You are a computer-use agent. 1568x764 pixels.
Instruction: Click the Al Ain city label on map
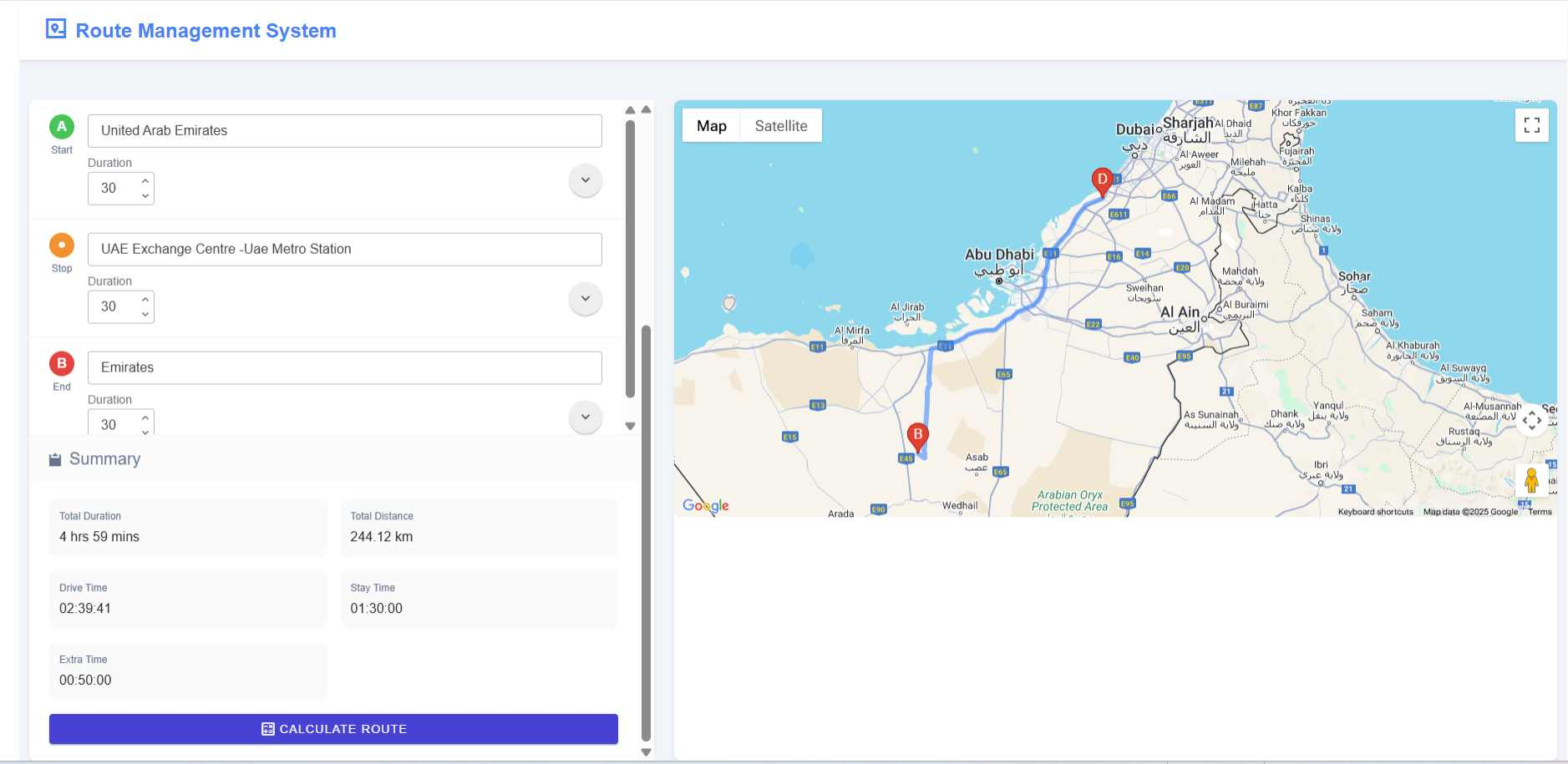pos(1180,312)
